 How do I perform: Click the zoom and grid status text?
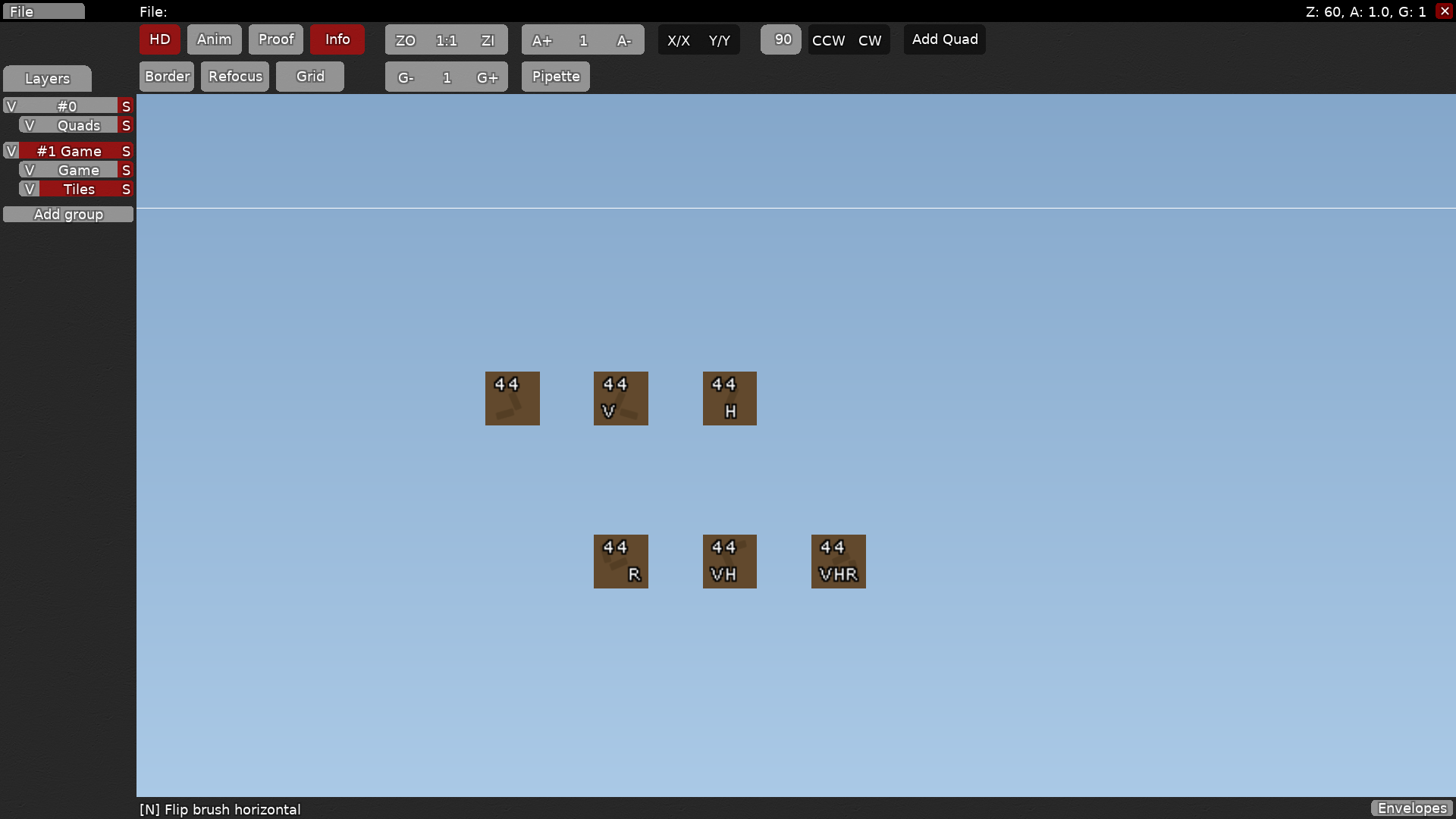[1366, 12]
